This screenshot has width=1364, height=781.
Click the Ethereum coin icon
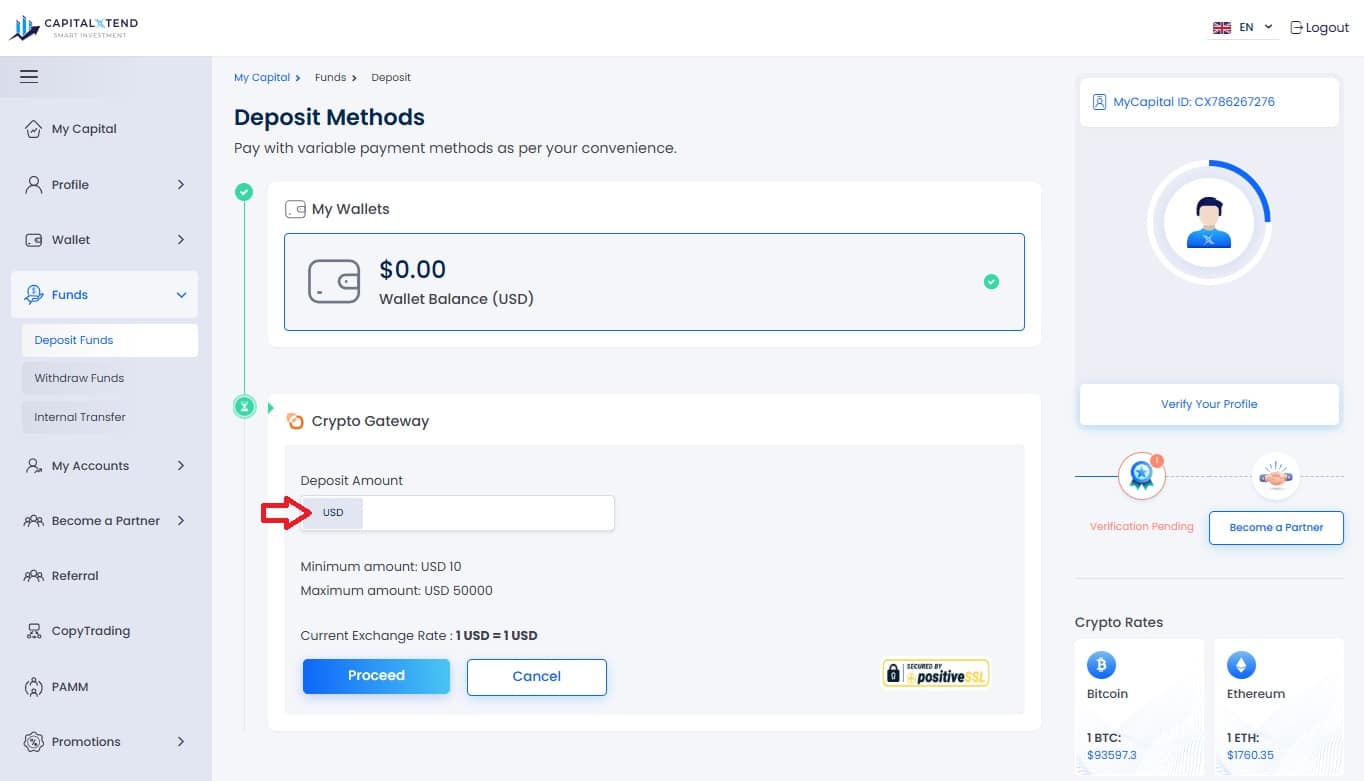click(1241, 664)
